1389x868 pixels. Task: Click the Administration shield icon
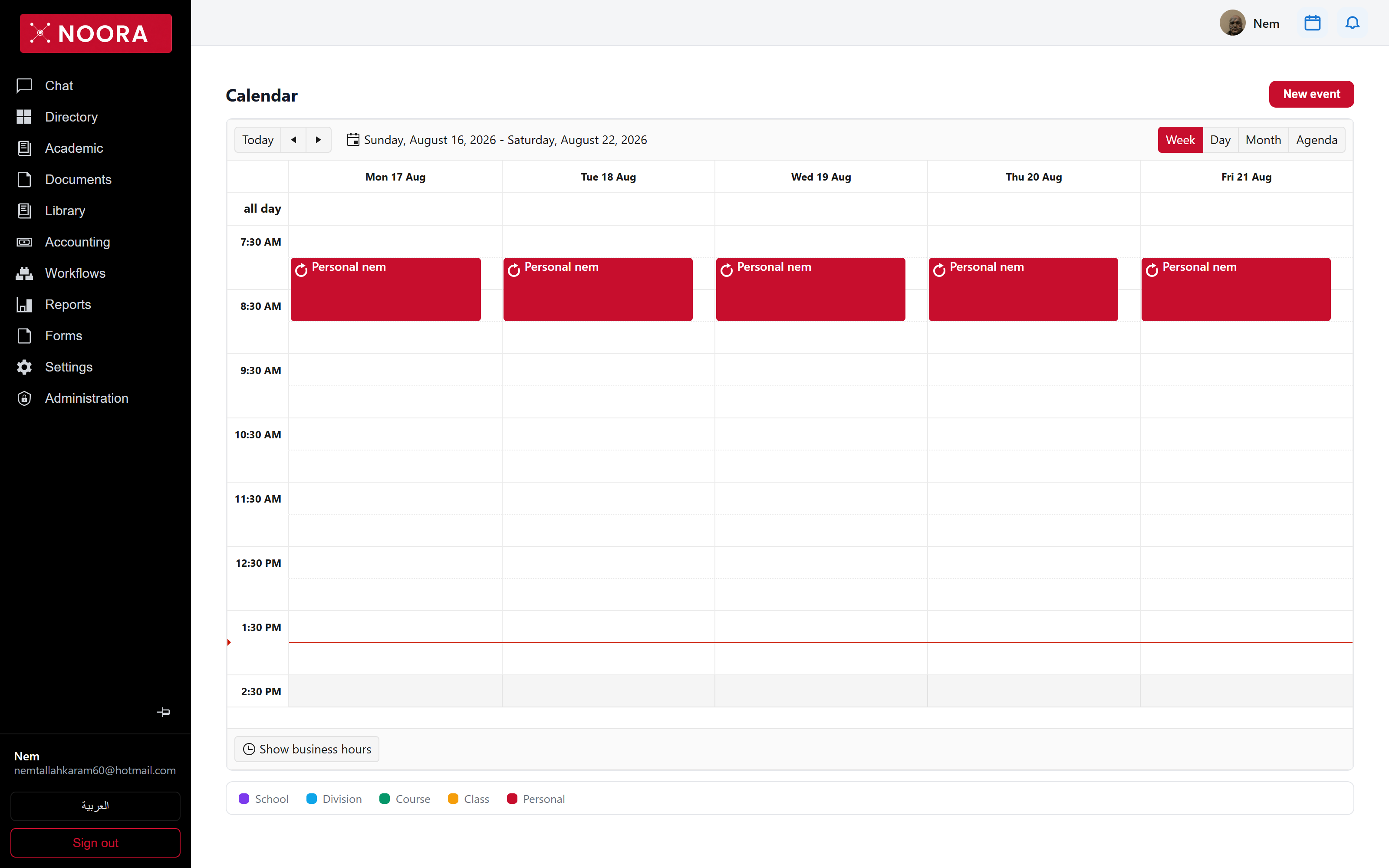pos(24,398)
